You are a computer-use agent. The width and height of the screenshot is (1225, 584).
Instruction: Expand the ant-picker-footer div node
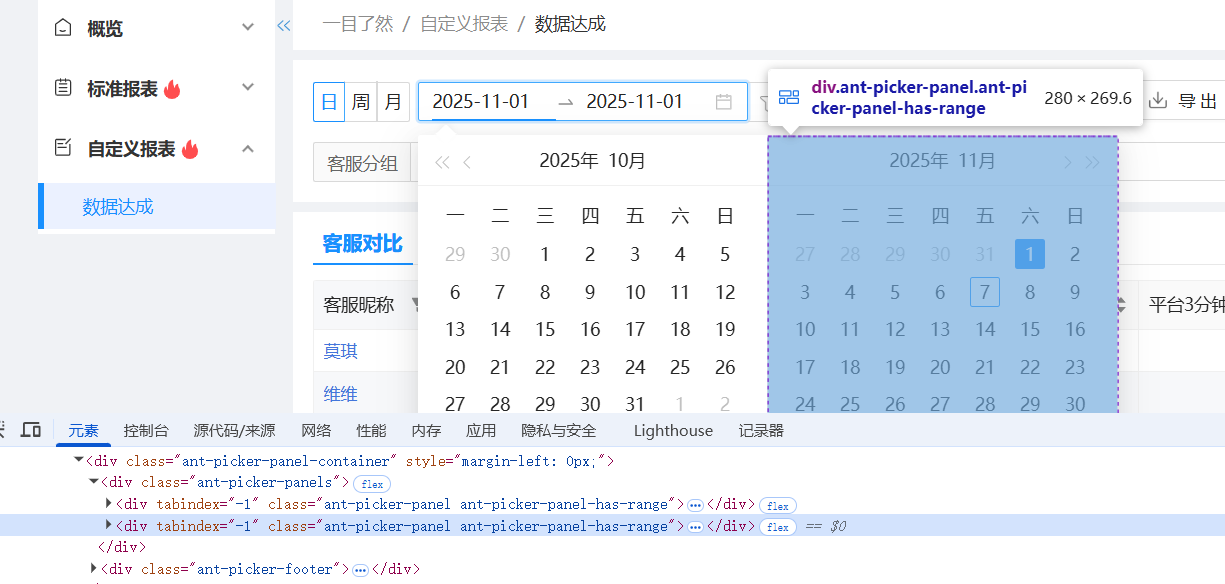click(x=94, y=569)
